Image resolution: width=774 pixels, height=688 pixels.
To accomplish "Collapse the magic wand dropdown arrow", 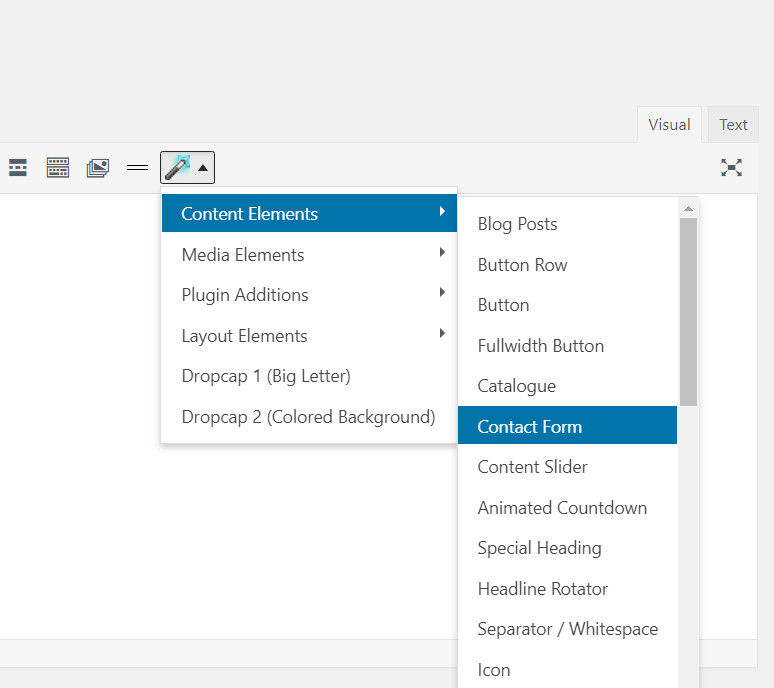I will tap(202, 168).
